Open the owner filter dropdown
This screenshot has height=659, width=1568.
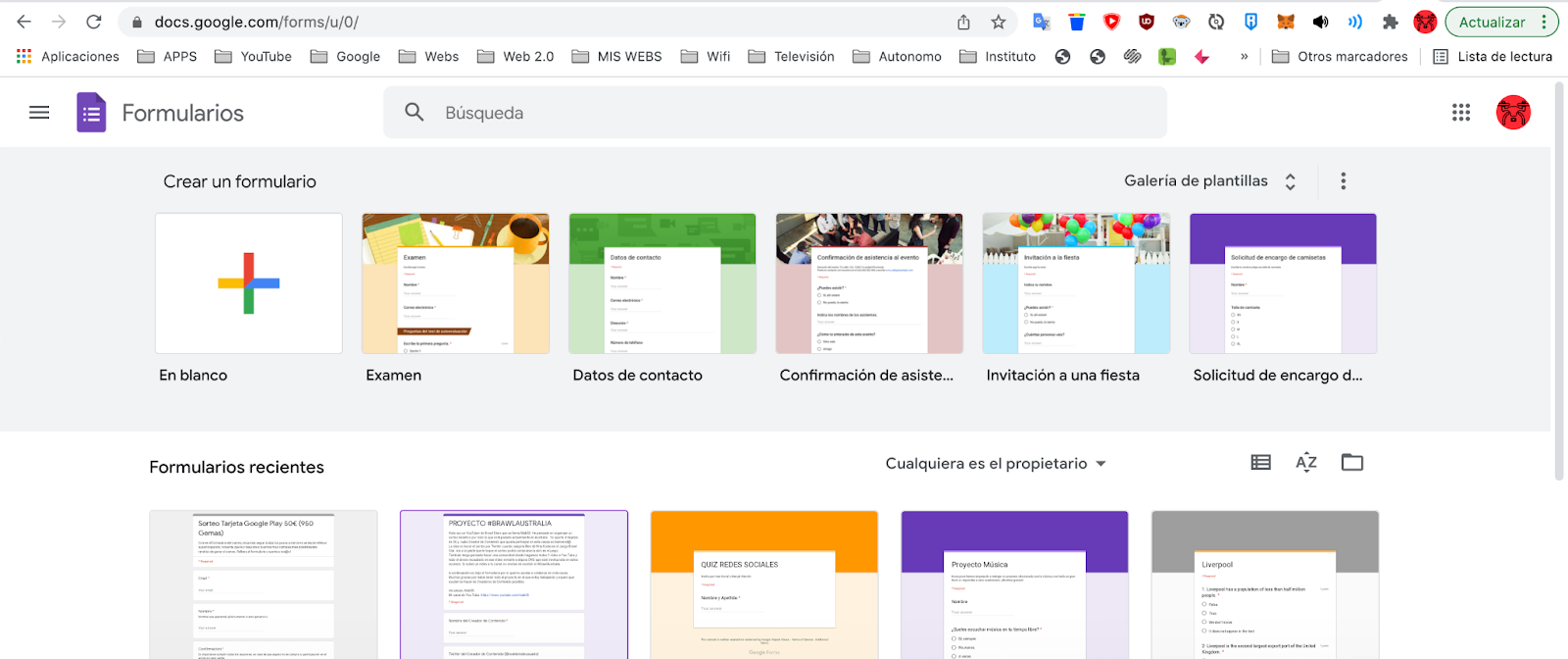click(995, 464)
